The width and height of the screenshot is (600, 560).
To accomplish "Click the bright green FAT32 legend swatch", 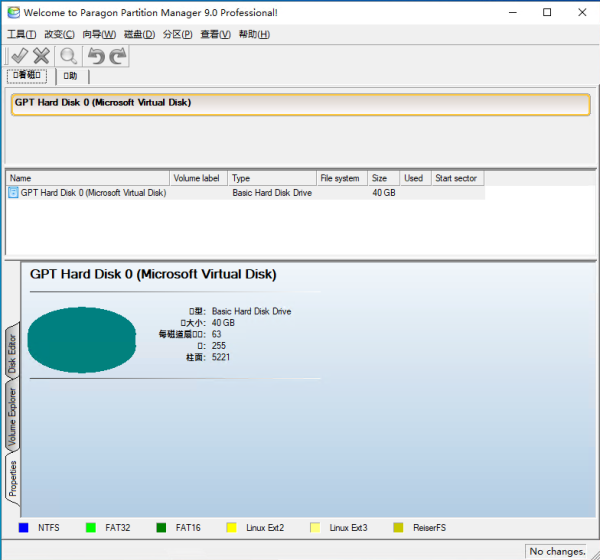I will (x=91, y=527).
